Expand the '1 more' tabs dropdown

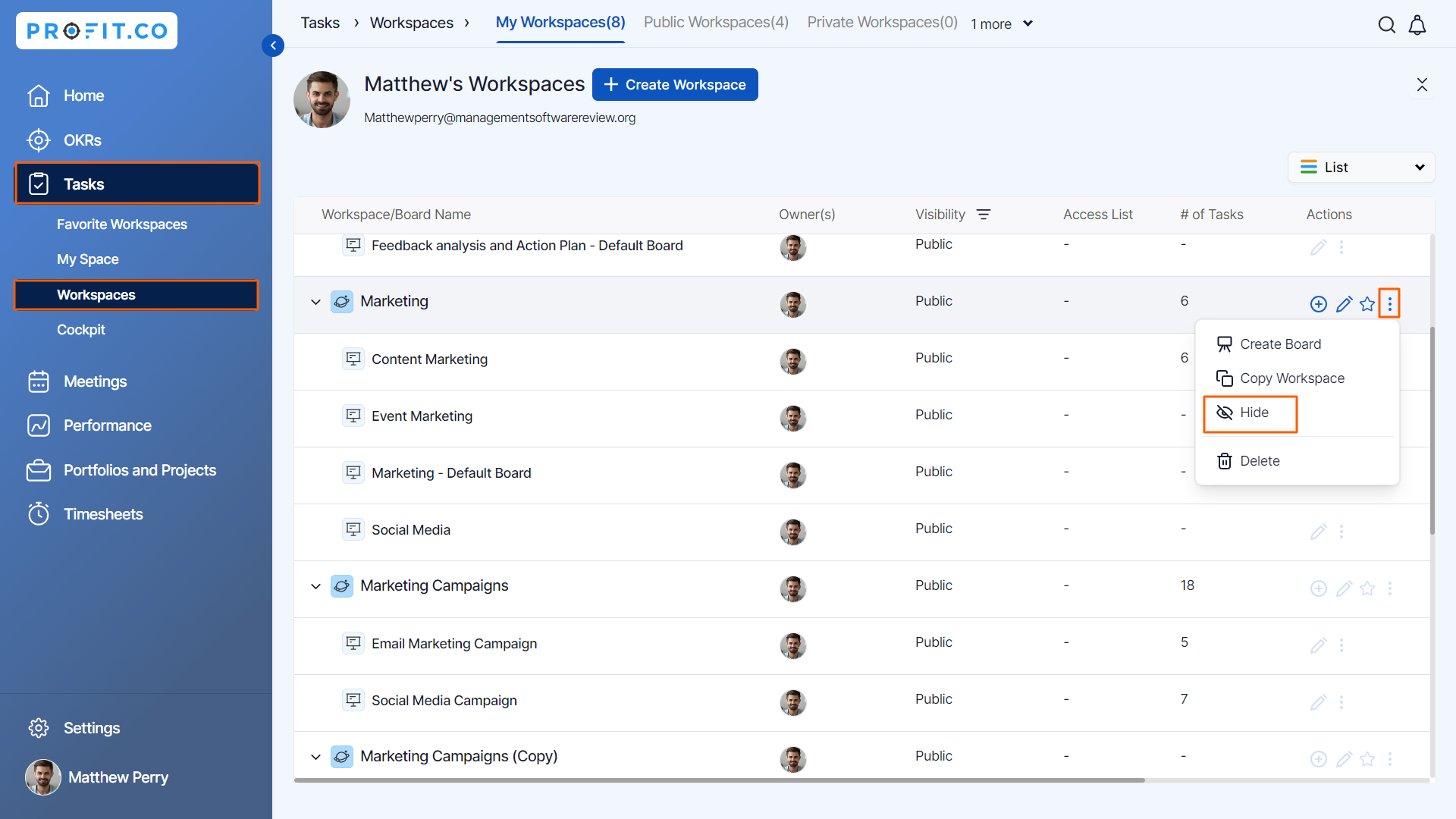tap(1002, 24)
